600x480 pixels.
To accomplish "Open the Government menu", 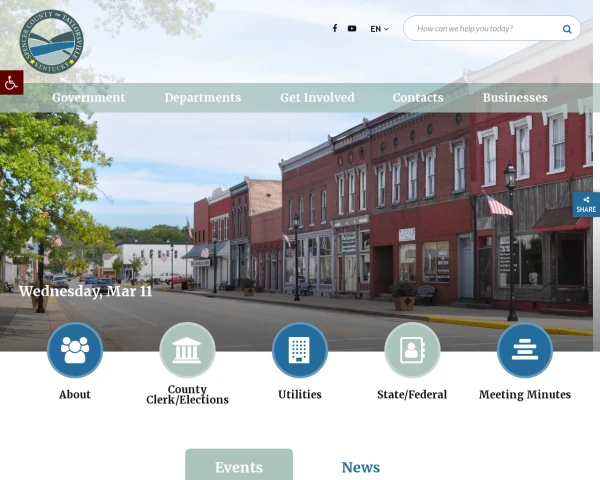I will 89,98.
